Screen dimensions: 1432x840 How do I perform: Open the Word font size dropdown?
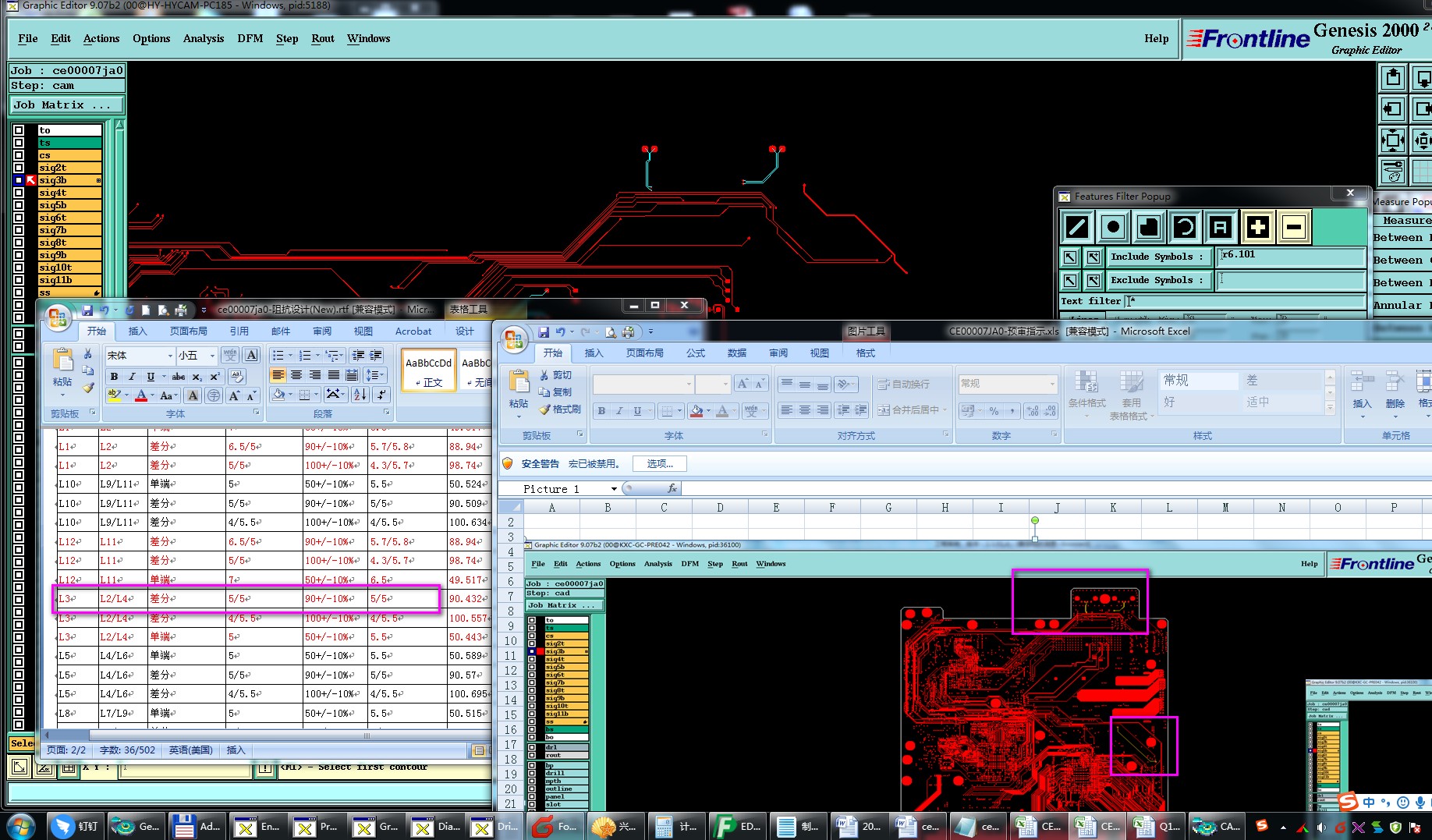pos(211,356)
